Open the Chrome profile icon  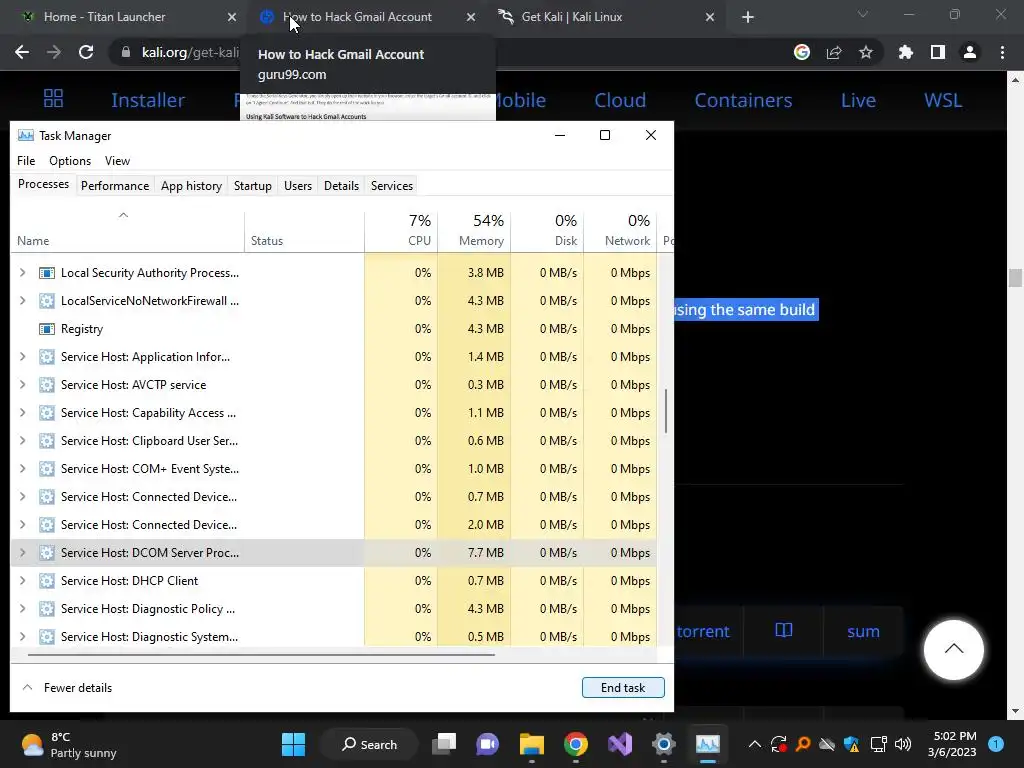coord(970,52)
